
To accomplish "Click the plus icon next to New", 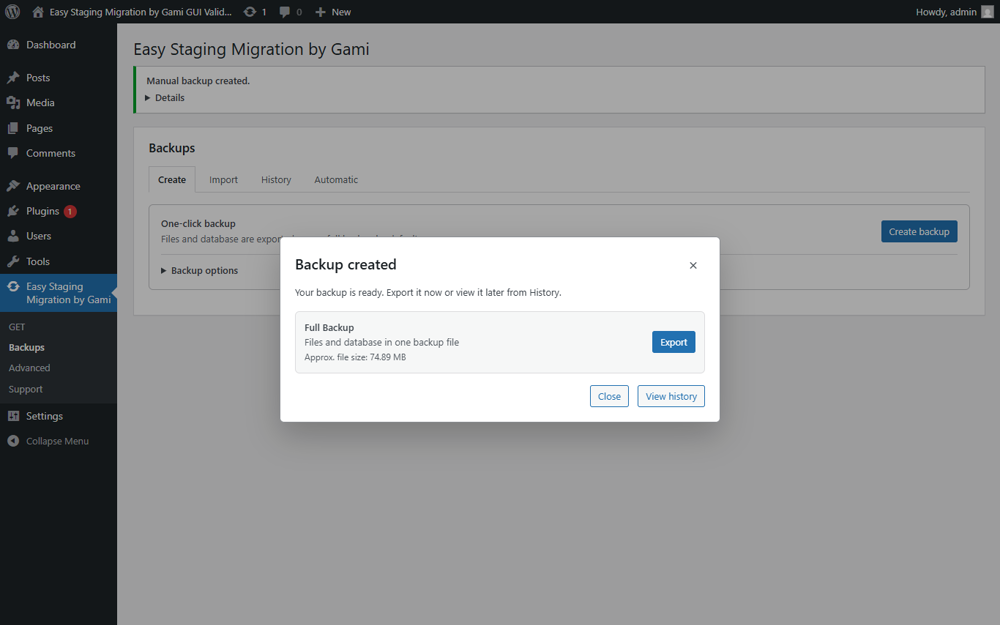I will pos(320,12).
